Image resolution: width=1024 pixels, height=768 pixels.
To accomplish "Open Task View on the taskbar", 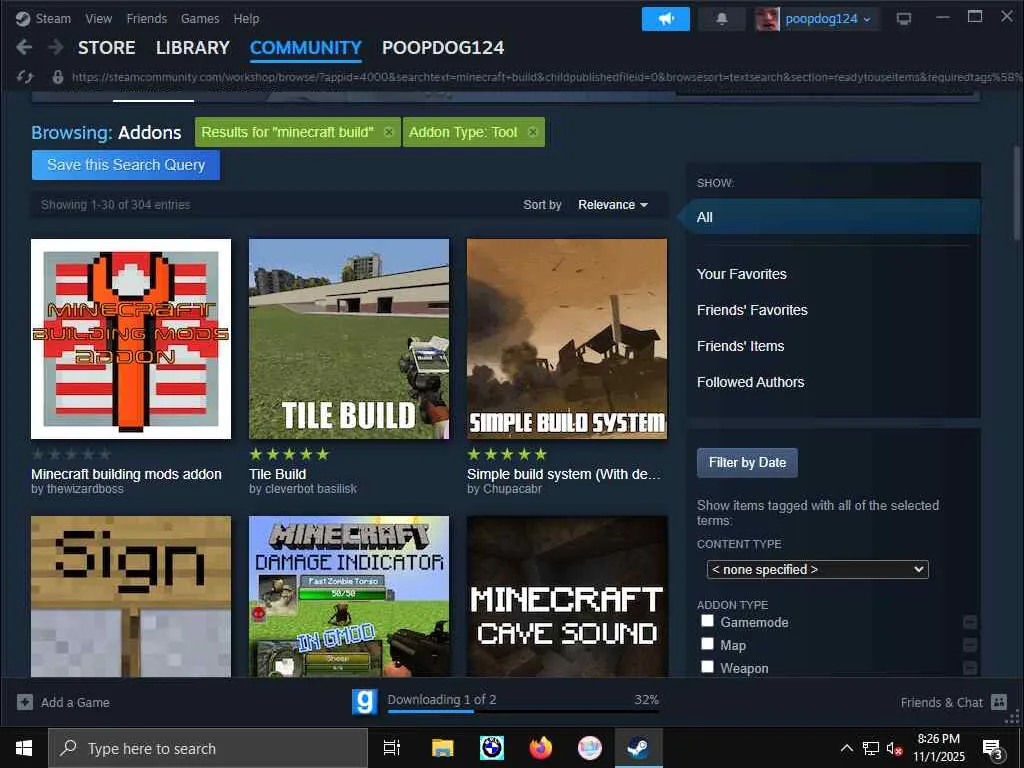I will tap(392, 748).
